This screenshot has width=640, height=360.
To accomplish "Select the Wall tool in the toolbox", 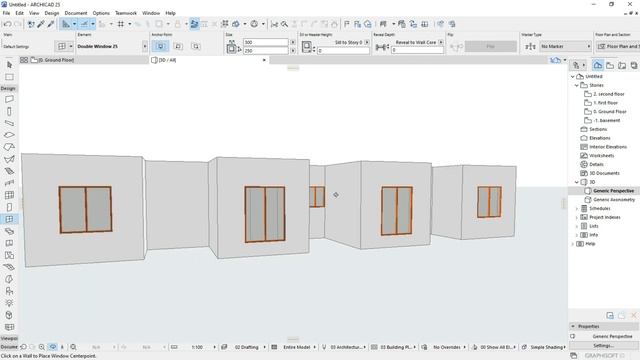I will point(9,99).
